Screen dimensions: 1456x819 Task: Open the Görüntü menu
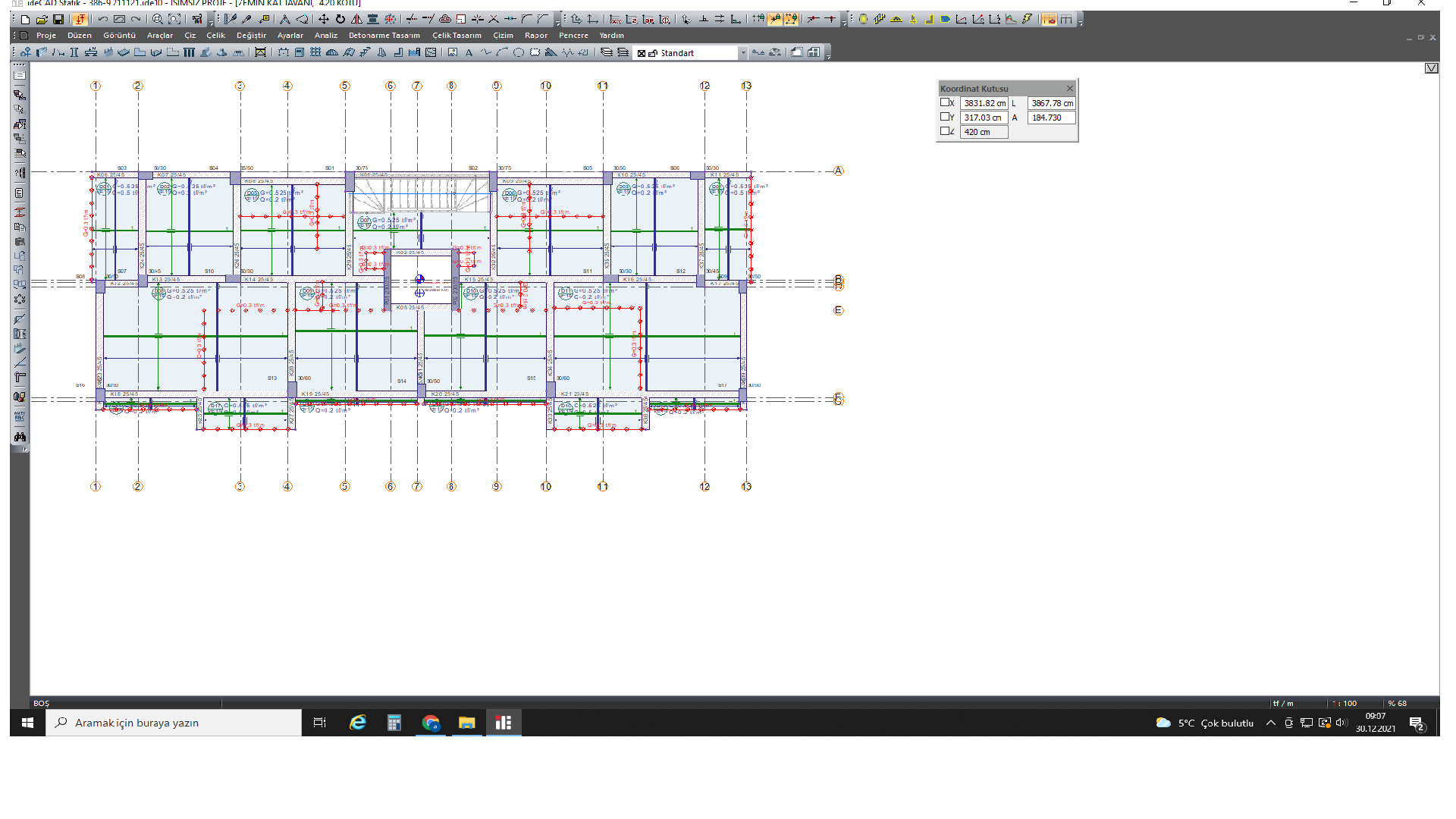click(119, 36)
